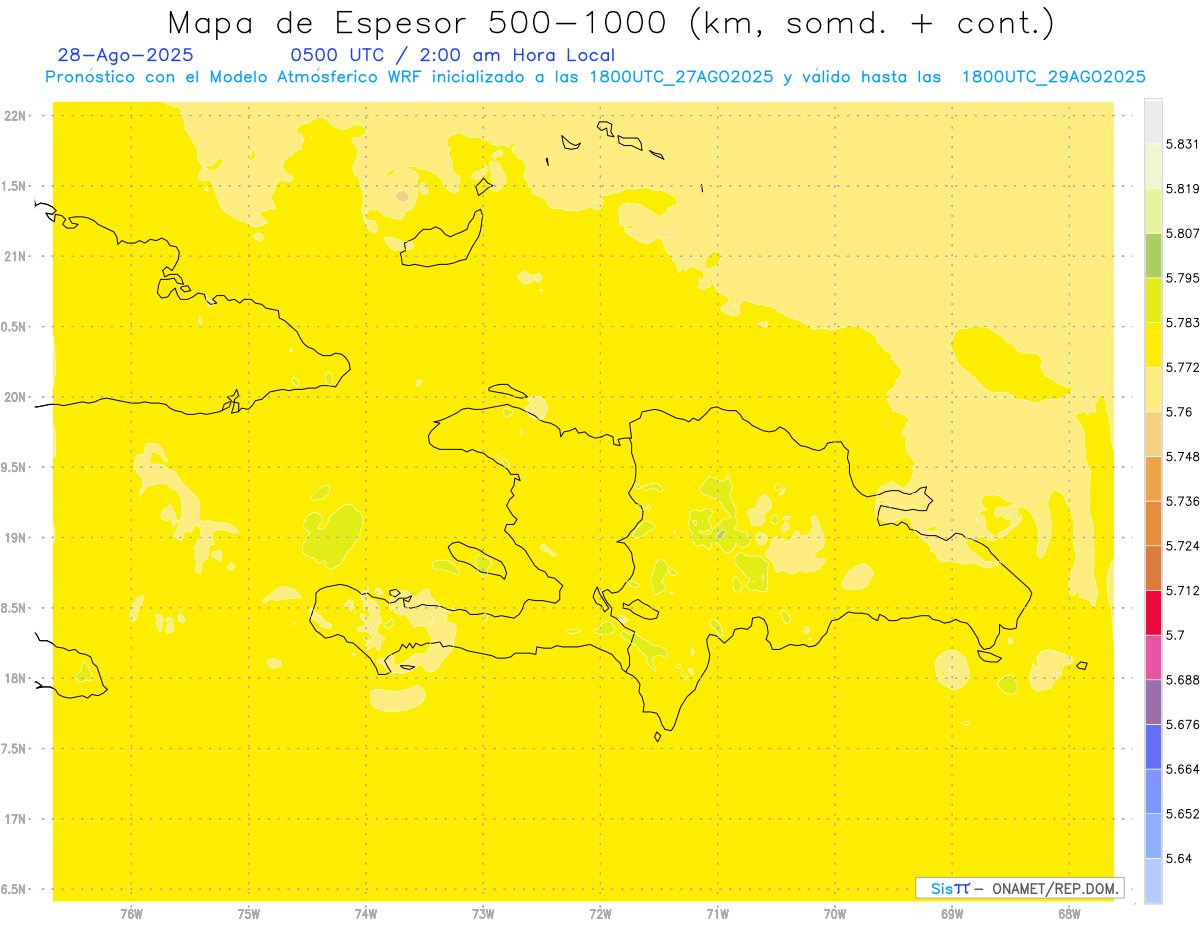The image size is (1200, 927).
Task: Click the pink colorbar band between 5.688 and 5.7
Action: pyautogui.click(x=1153, y=658)
